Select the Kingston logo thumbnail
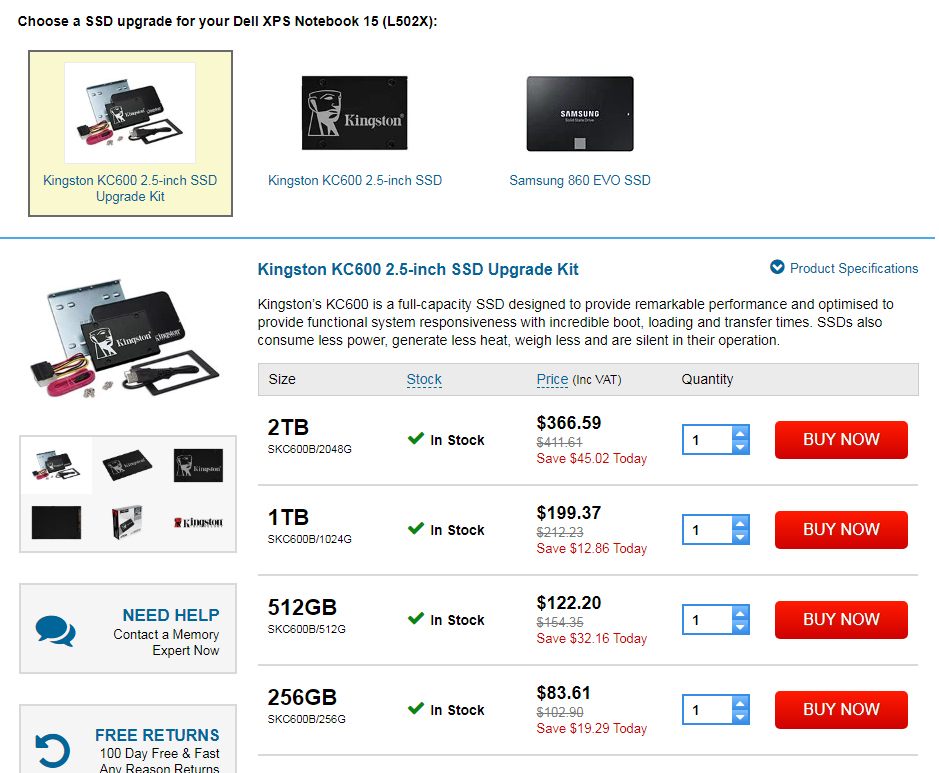 pyautogui.click(x=198, y=522)
